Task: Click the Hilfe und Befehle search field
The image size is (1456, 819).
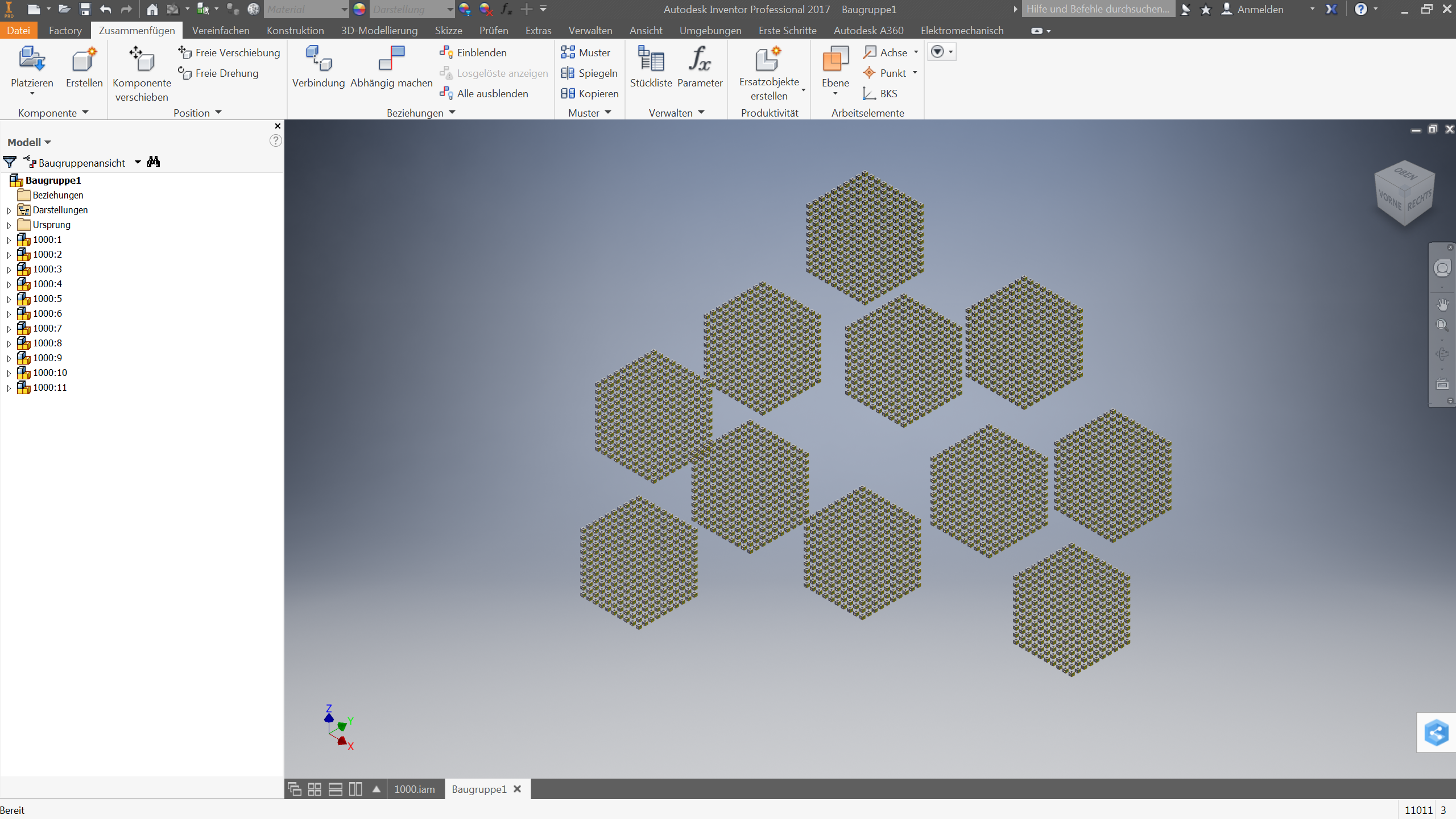Action: [x=1097, y=9]
